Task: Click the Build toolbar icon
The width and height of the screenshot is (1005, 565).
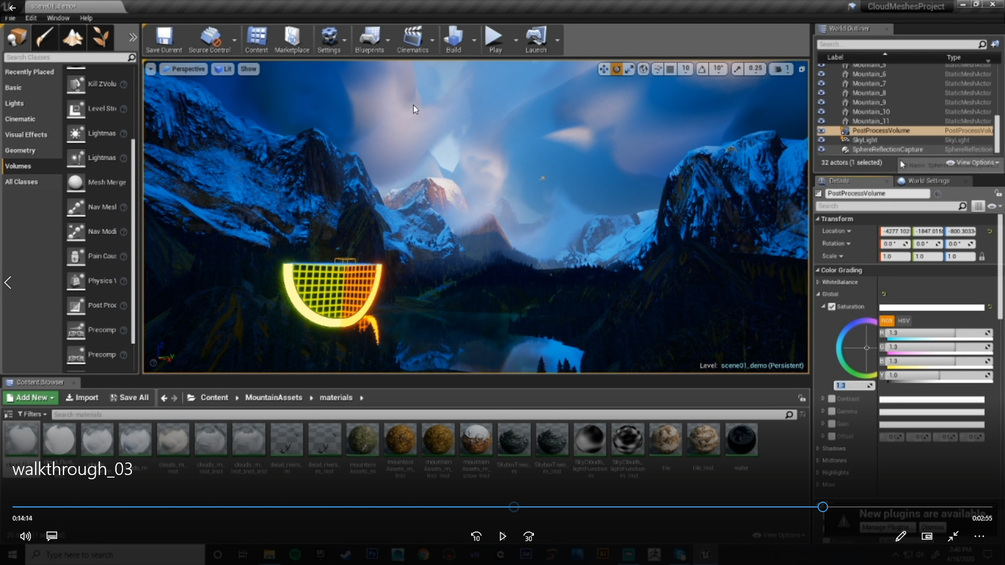Action: [x=454, y=40]
